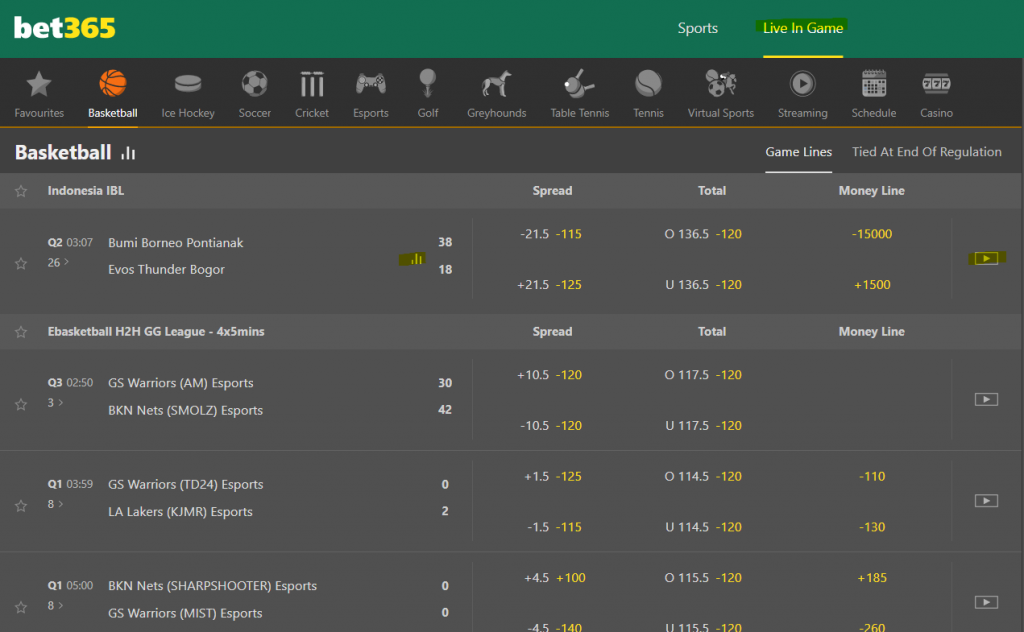Screen dimensions: 1024x632
Task: Expand 26 more markets for Bumi Borneo game
Action: point(58,262)
